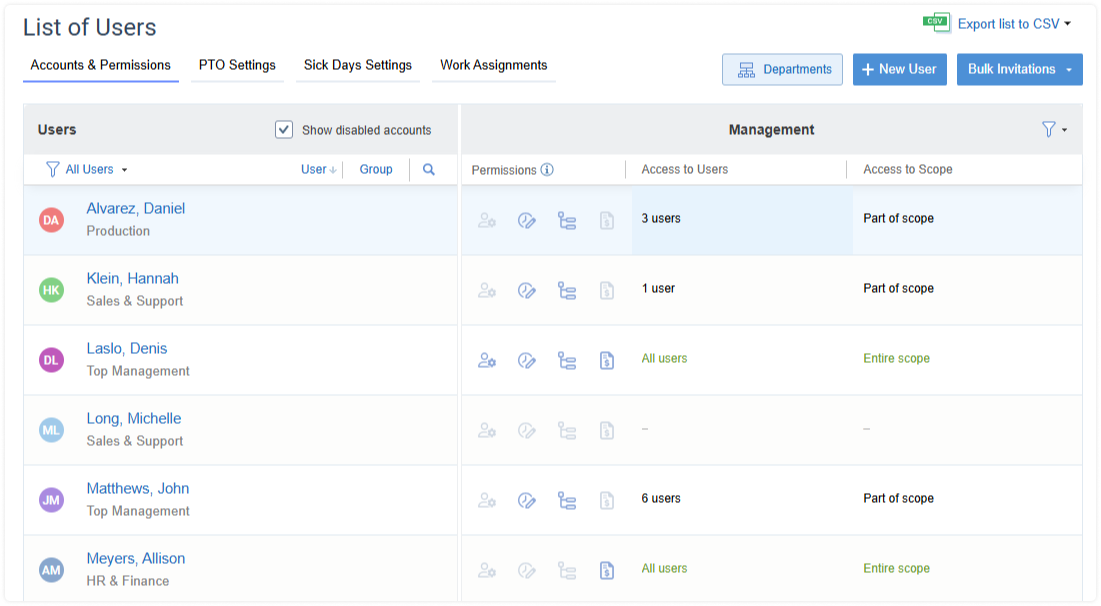Open Bulk Invitations dropdown arrow
Screen dimensions: 1101x606
[1069, 70]
